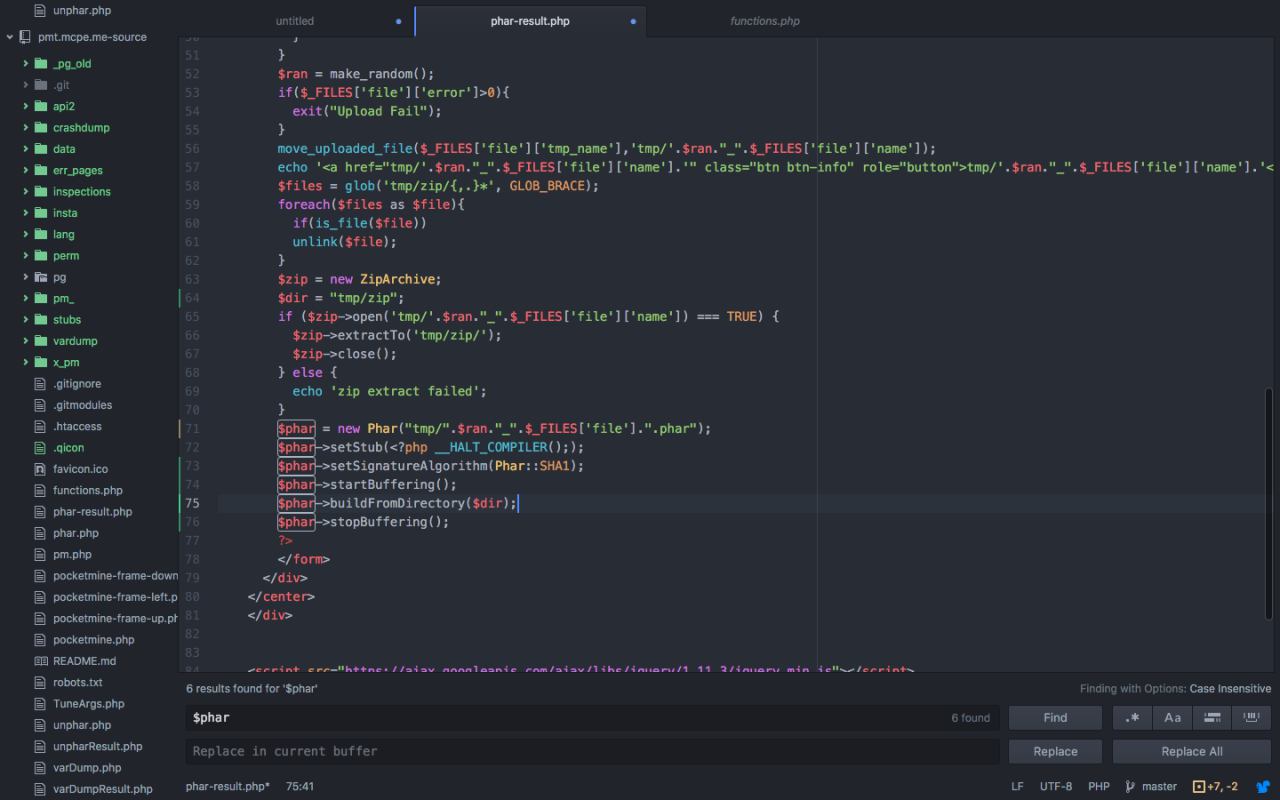Click the pm_ folder icon
The width and height of the screenshot is (1280, 800).
41,298
